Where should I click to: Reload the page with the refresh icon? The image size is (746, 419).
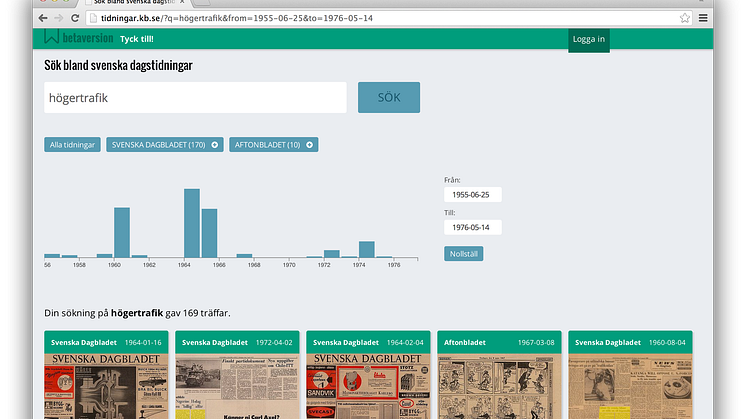[x=75, y=18]
